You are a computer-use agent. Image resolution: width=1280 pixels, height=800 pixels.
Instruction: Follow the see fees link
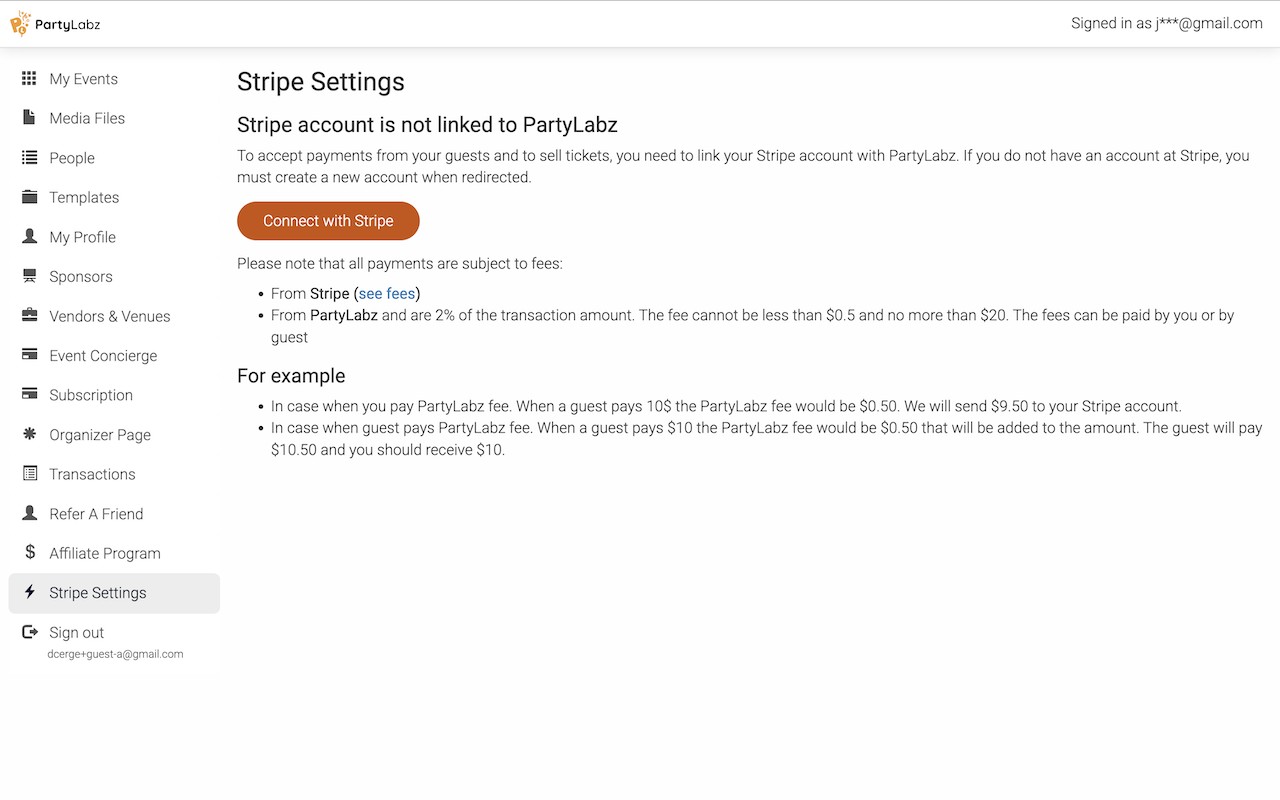coord(387,294)
